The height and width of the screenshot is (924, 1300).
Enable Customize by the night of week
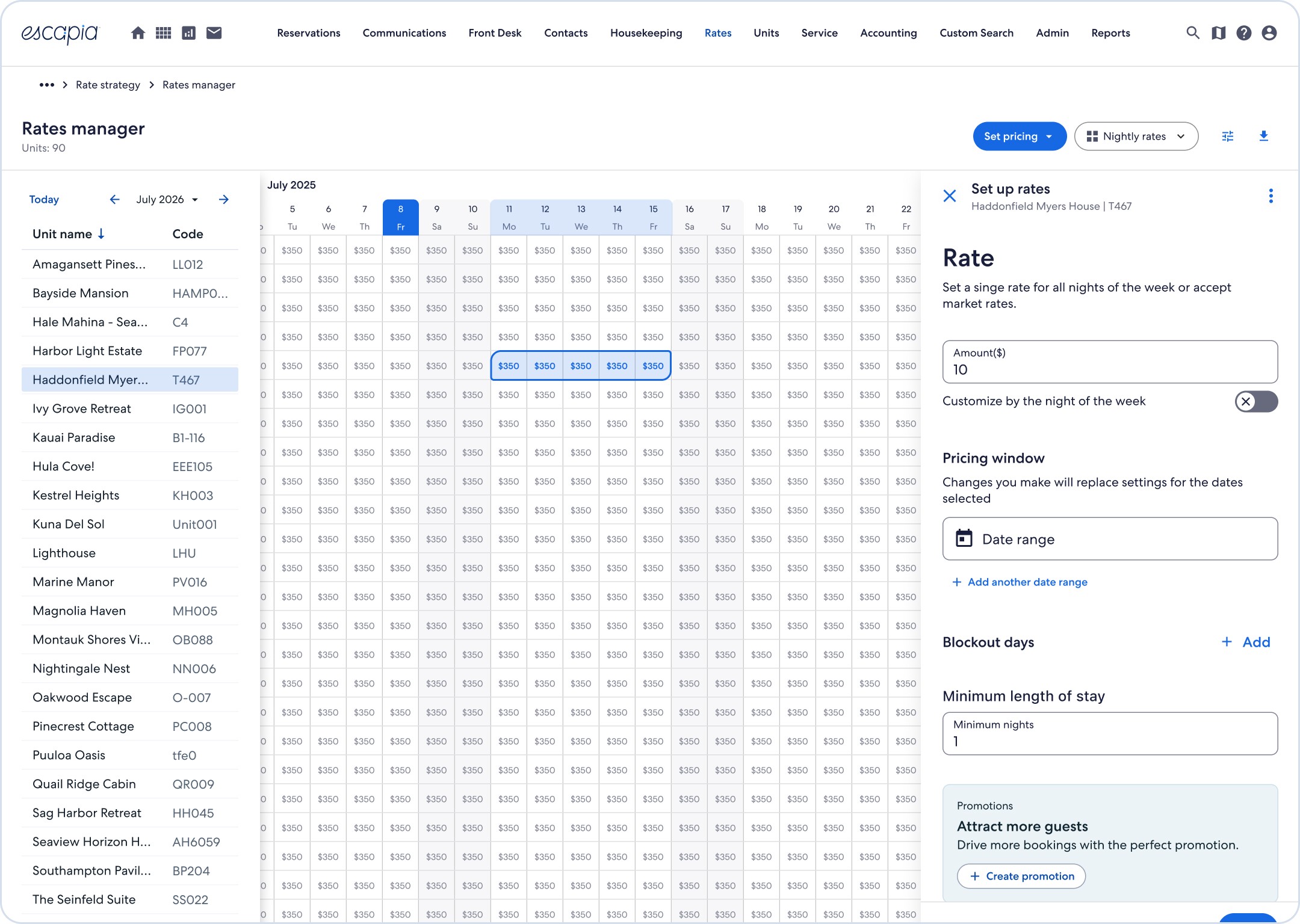pyautogui.click(x=1256, y=401)
